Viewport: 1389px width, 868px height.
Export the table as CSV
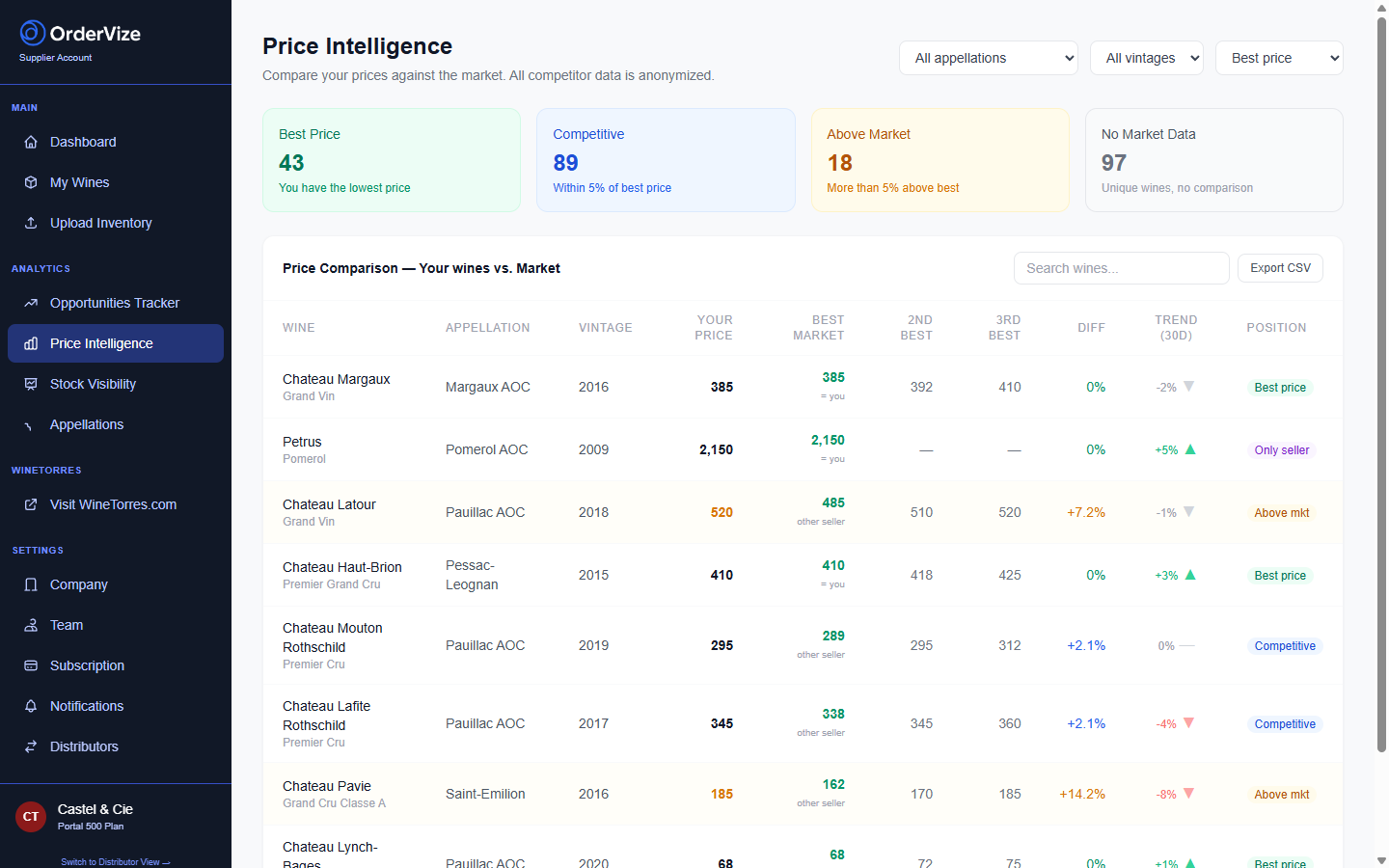click(x=1280, y=268)
